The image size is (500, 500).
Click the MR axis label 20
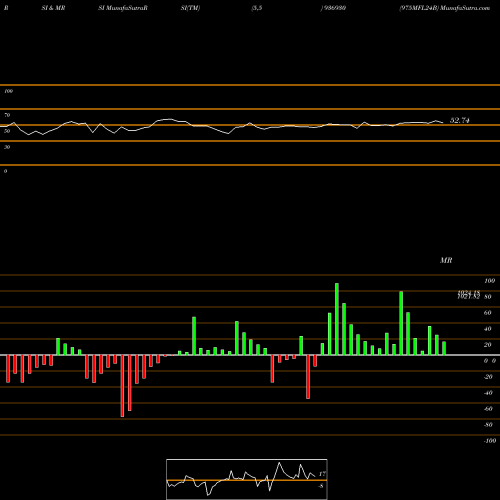(x=488, y=345)
